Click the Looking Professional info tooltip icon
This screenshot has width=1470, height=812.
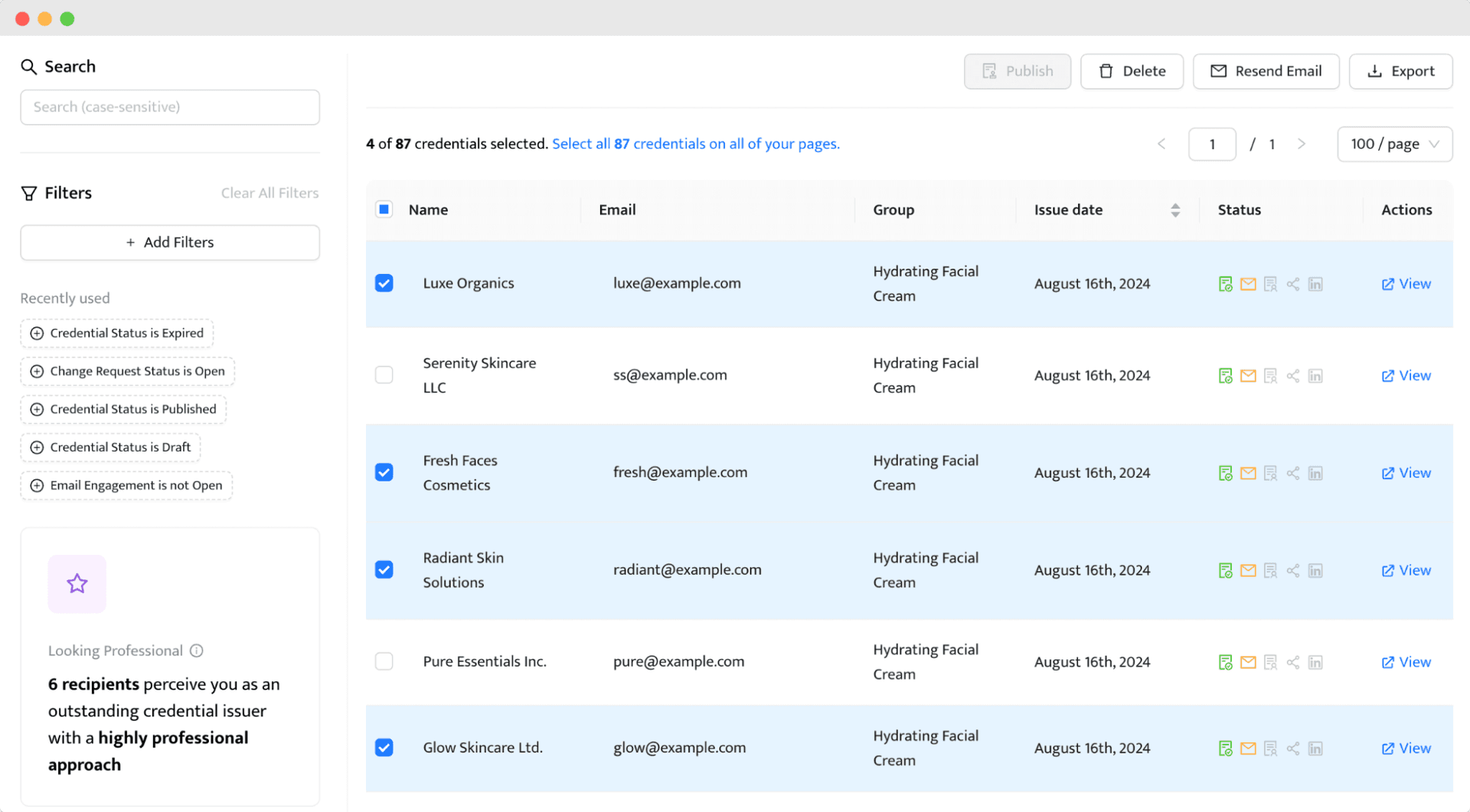pyautogui.click(x=197, y=651)
